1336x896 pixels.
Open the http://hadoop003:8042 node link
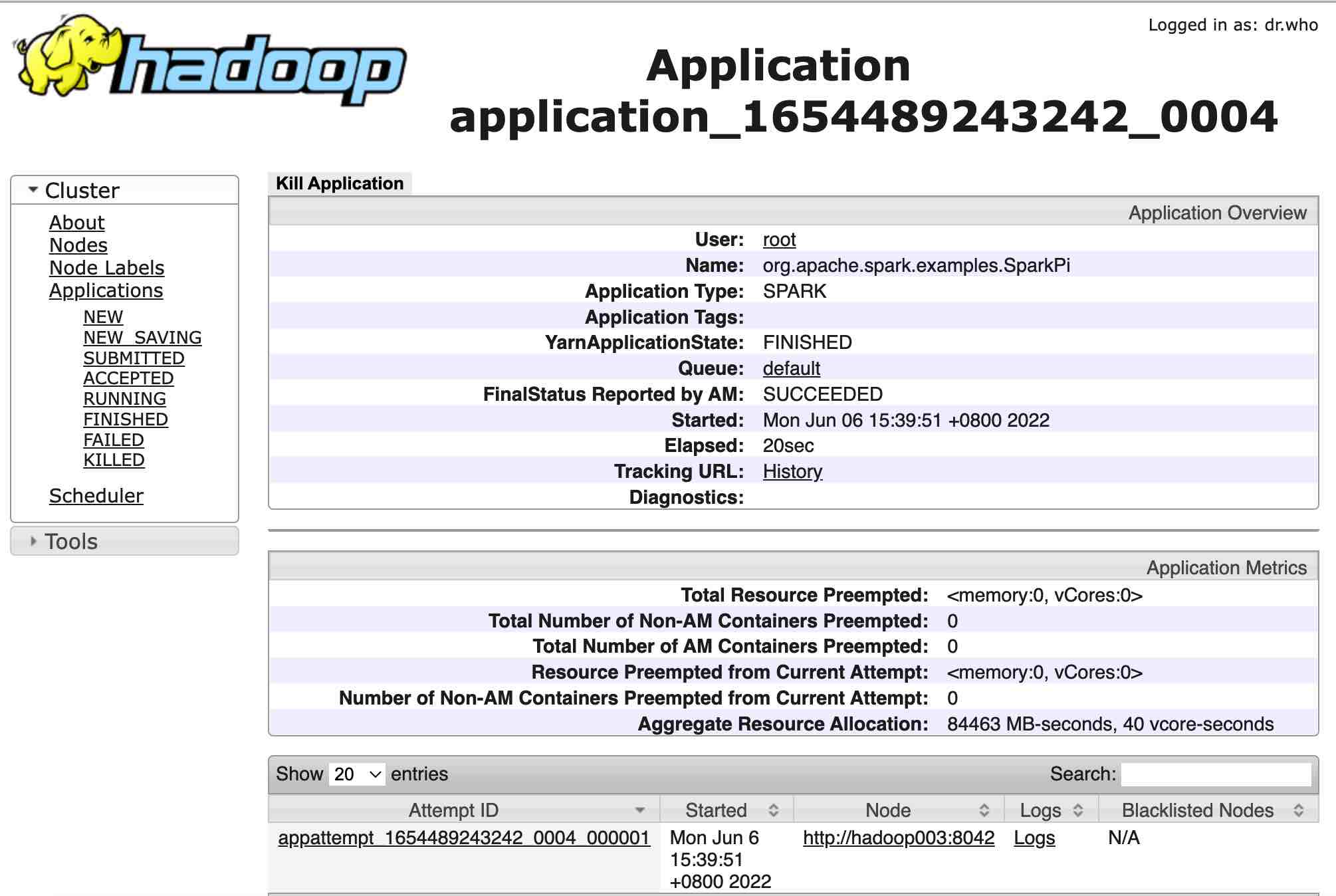(x=899, y=838)
